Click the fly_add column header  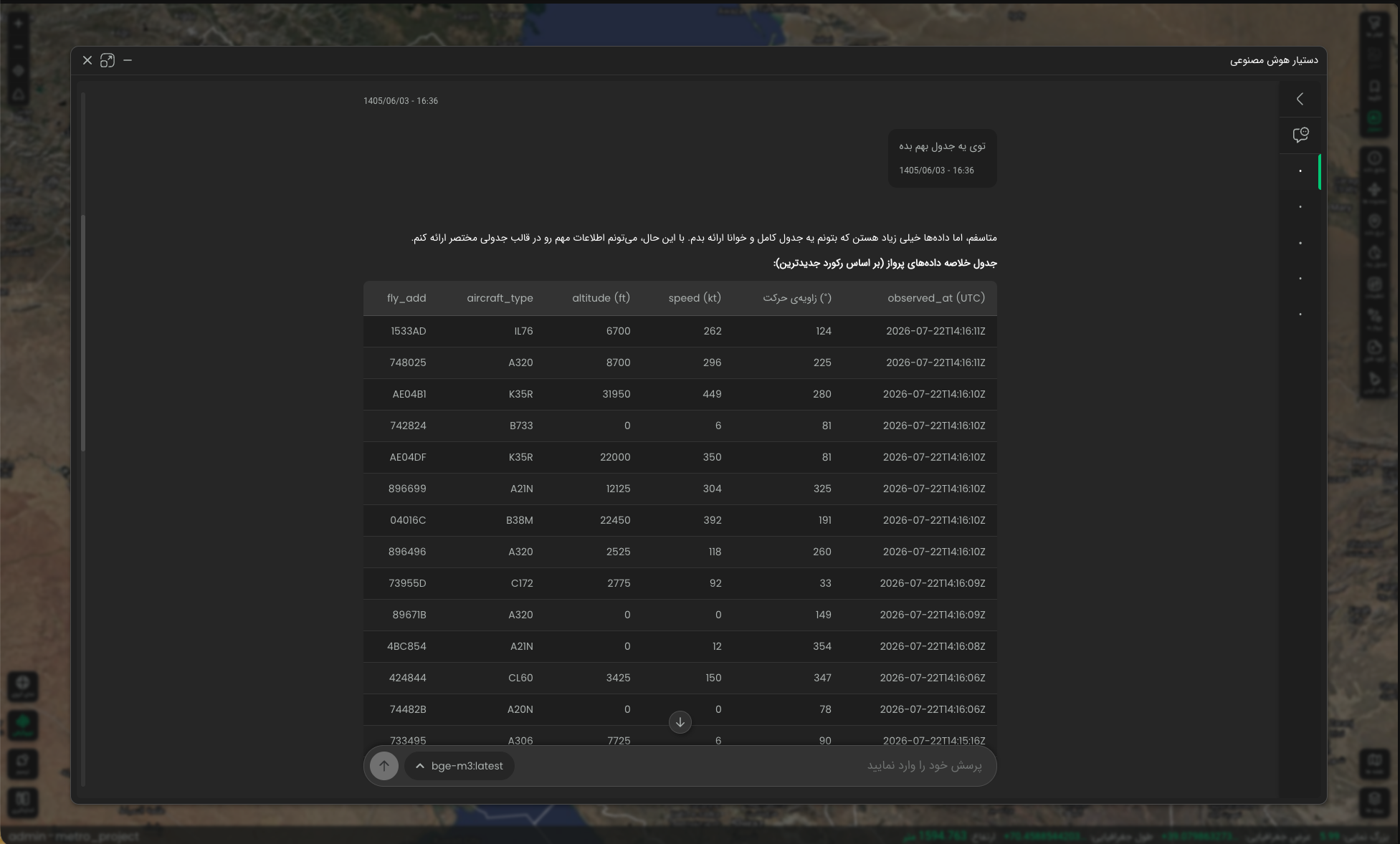pos(406,298)
